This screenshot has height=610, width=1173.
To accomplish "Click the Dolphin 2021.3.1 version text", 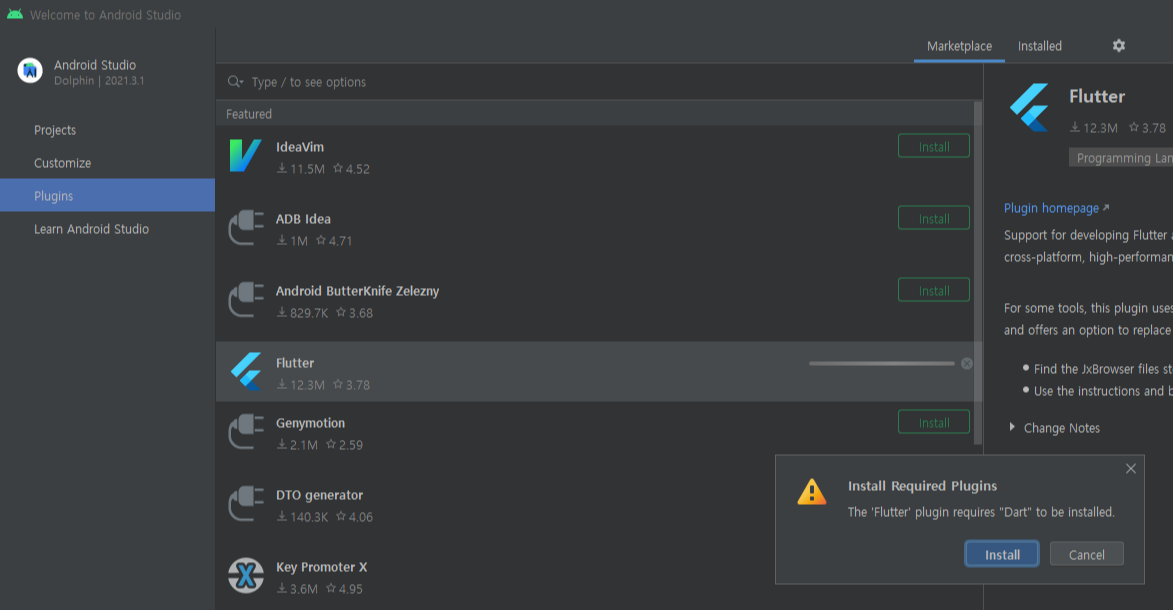I will [x=99, y=81].
